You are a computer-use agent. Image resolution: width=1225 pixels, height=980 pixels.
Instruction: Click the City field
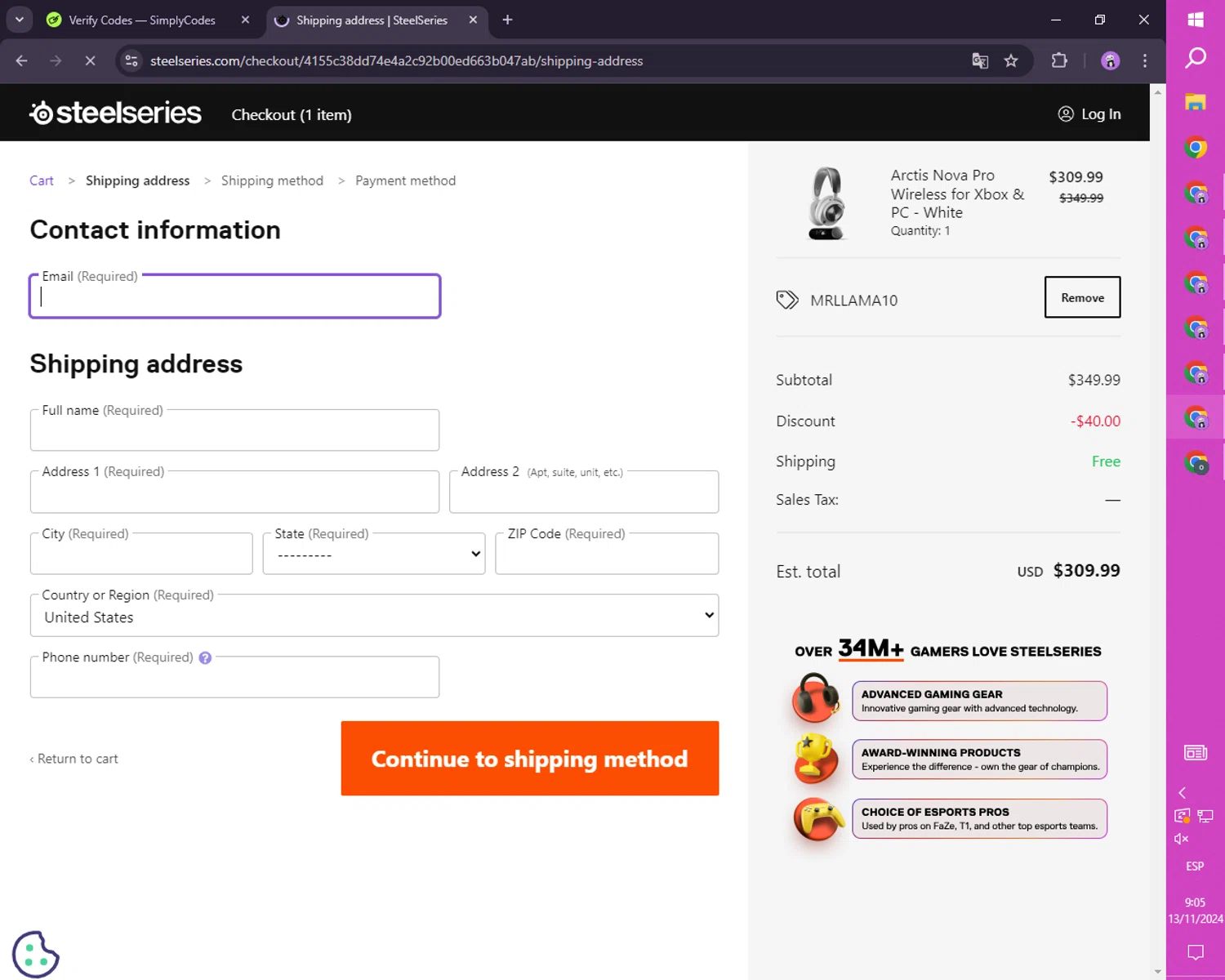[141, 554]
